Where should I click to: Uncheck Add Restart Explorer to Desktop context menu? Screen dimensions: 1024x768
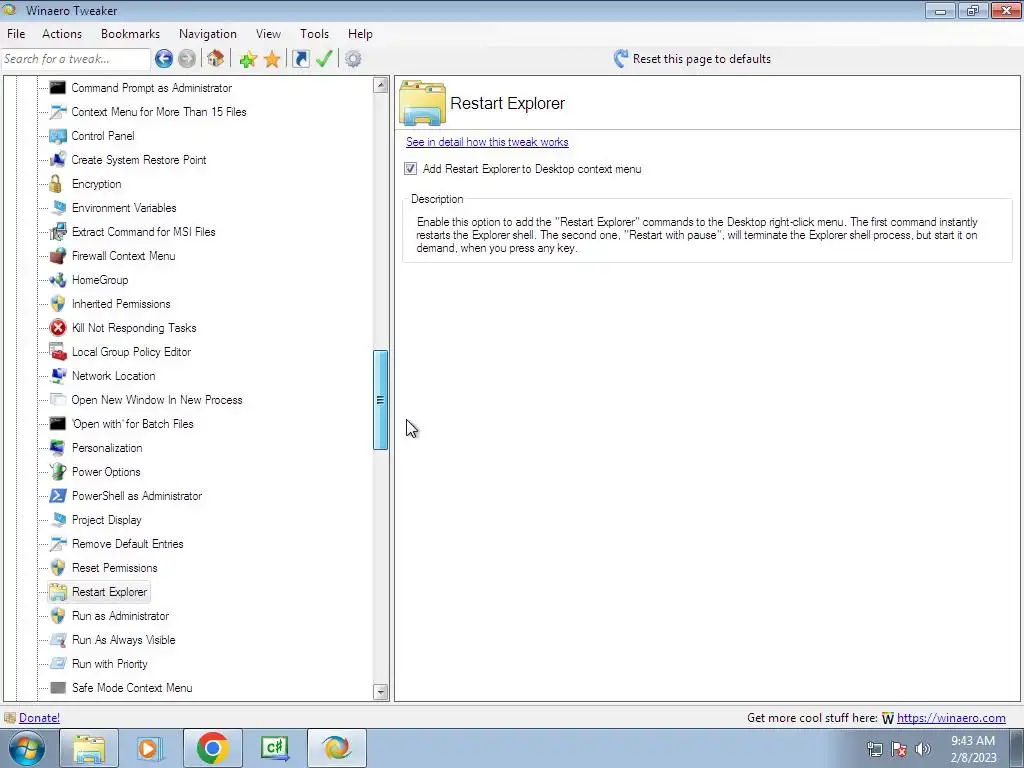pyautogui.click(x=410, y=168)
